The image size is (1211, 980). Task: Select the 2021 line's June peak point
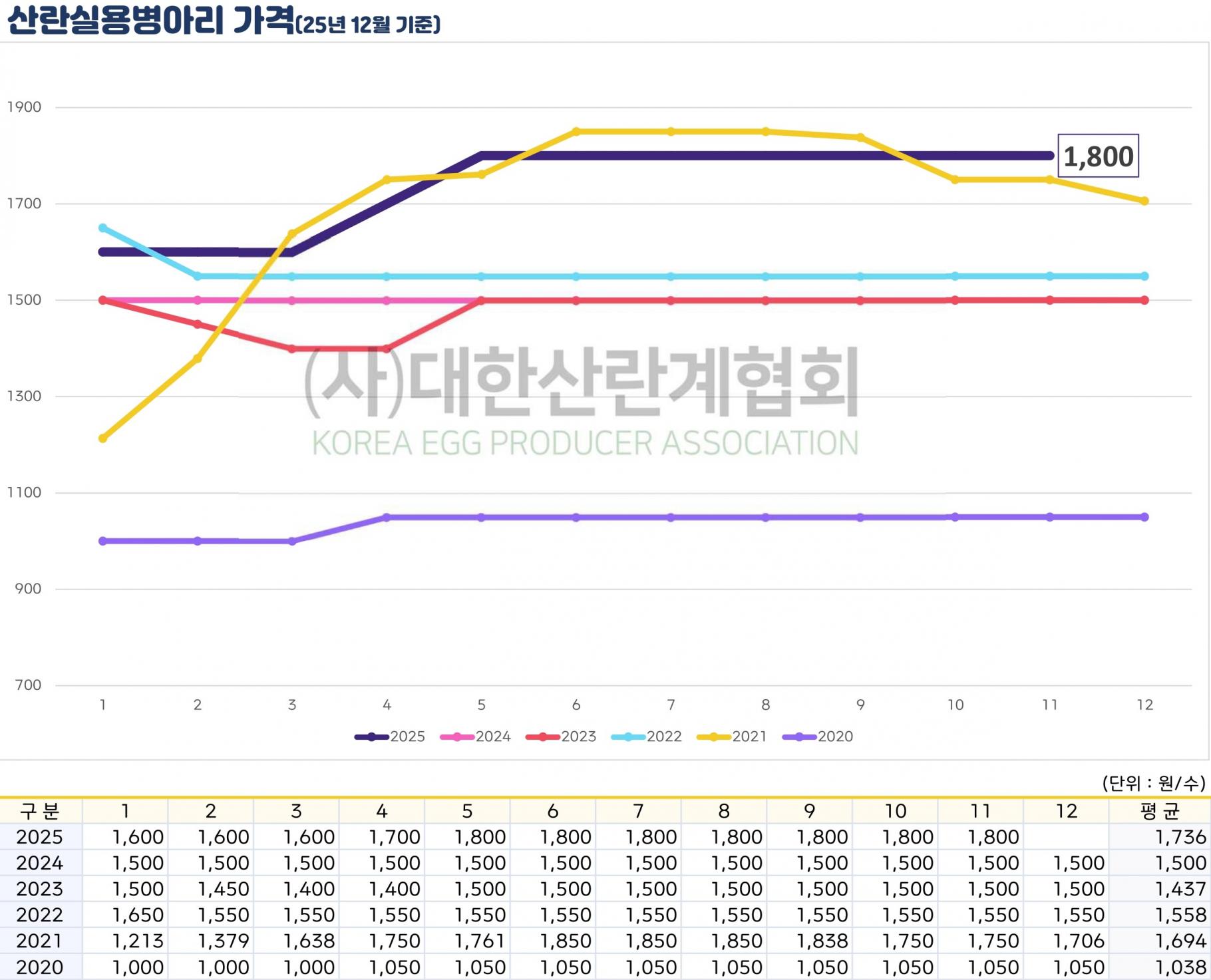[x=576, y=132]
